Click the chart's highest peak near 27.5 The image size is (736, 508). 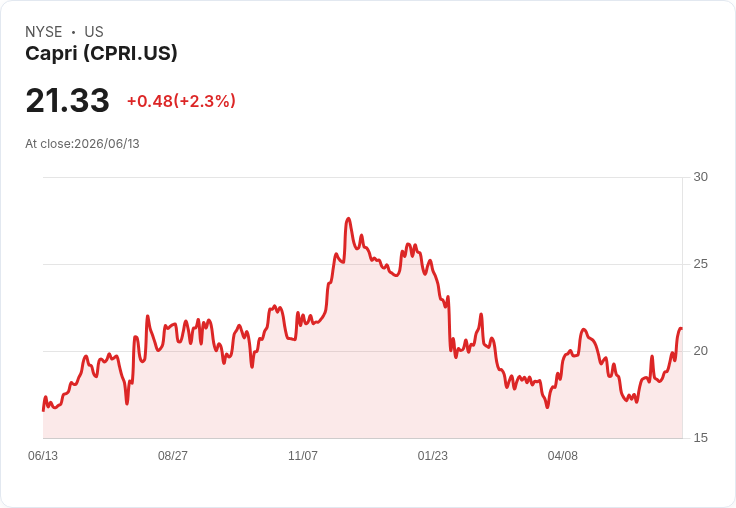click(348, 219)
